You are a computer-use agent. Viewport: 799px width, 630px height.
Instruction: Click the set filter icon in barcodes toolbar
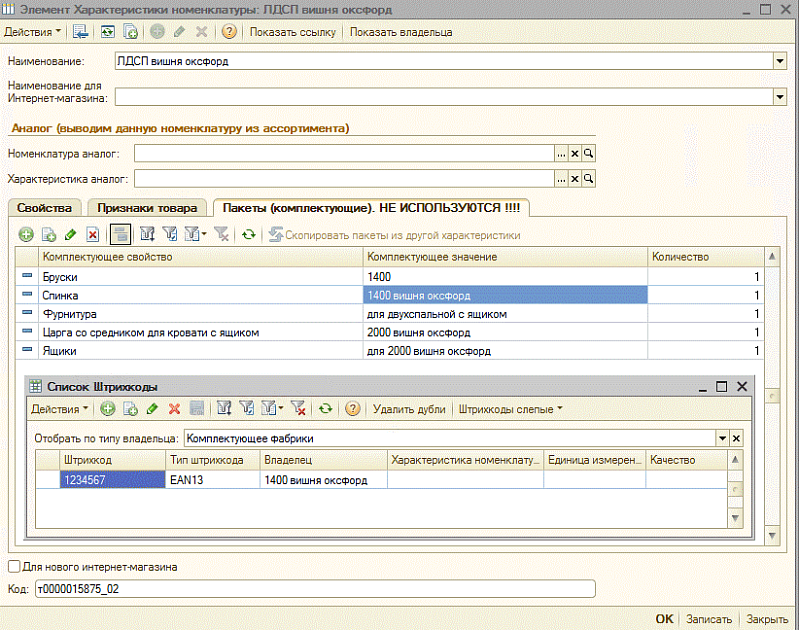tap(224, 408)
